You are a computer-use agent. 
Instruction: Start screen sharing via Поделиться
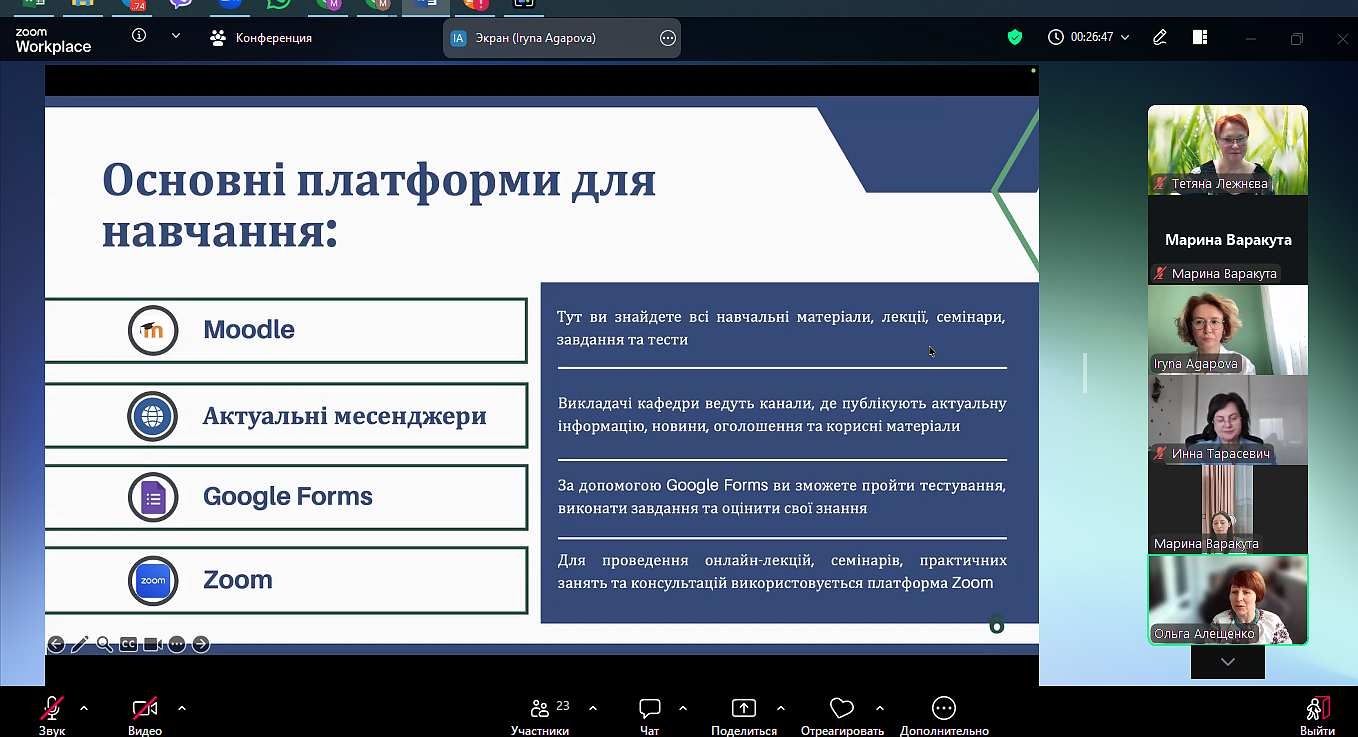tap(744, 715)
